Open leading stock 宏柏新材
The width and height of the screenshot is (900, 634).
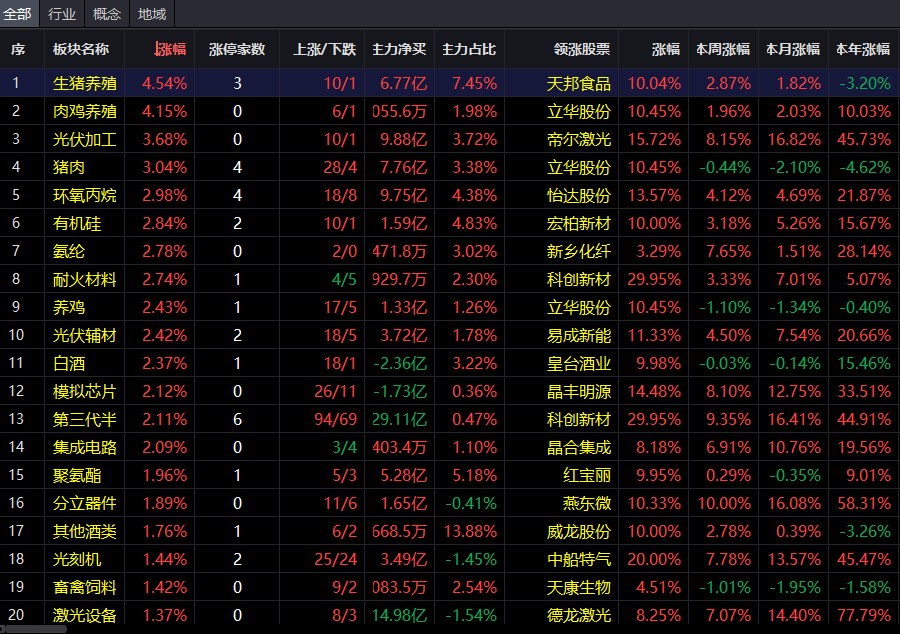pos(579,223)
